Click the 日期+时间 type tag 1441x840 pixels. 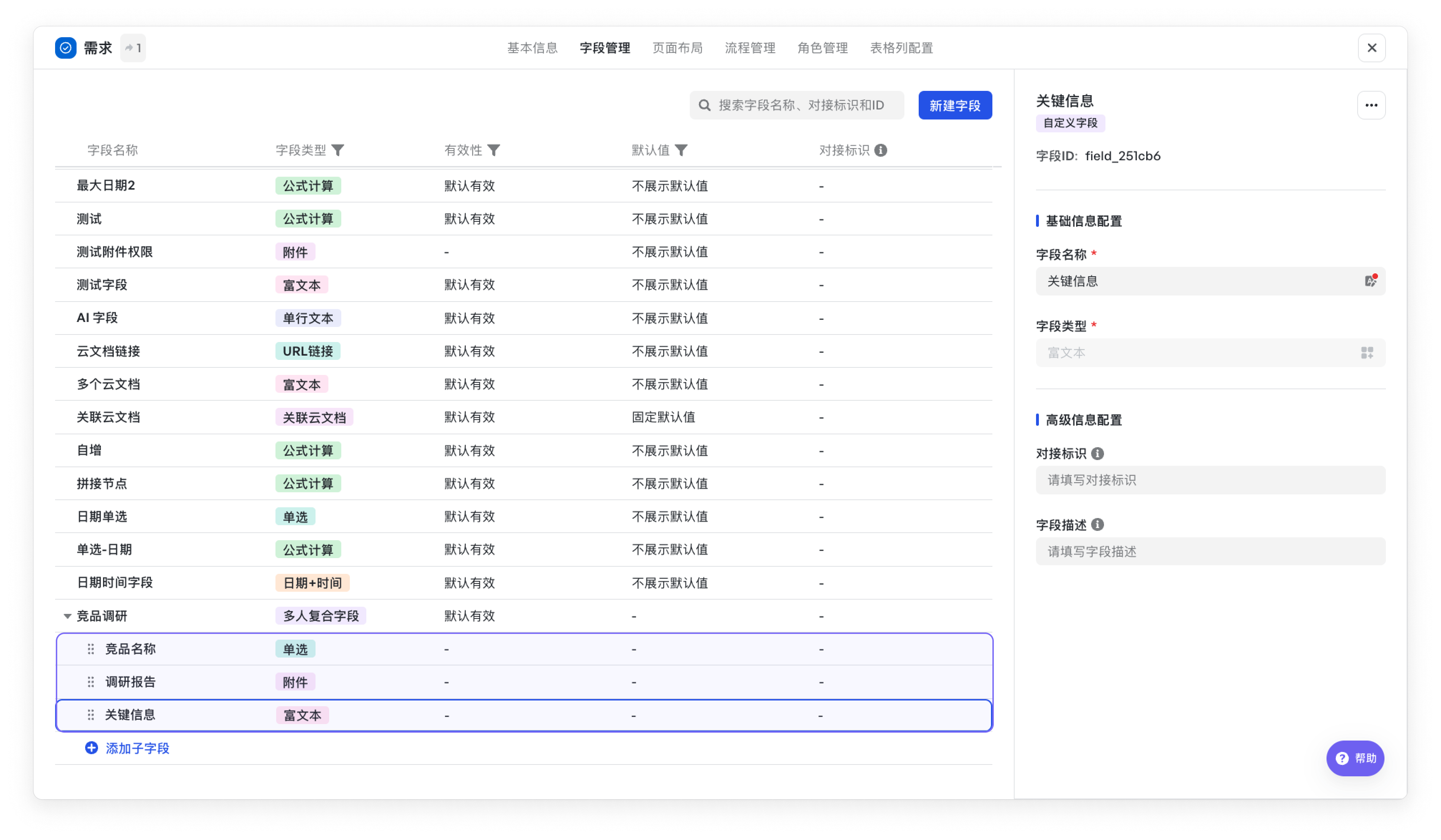click(312, 583)
